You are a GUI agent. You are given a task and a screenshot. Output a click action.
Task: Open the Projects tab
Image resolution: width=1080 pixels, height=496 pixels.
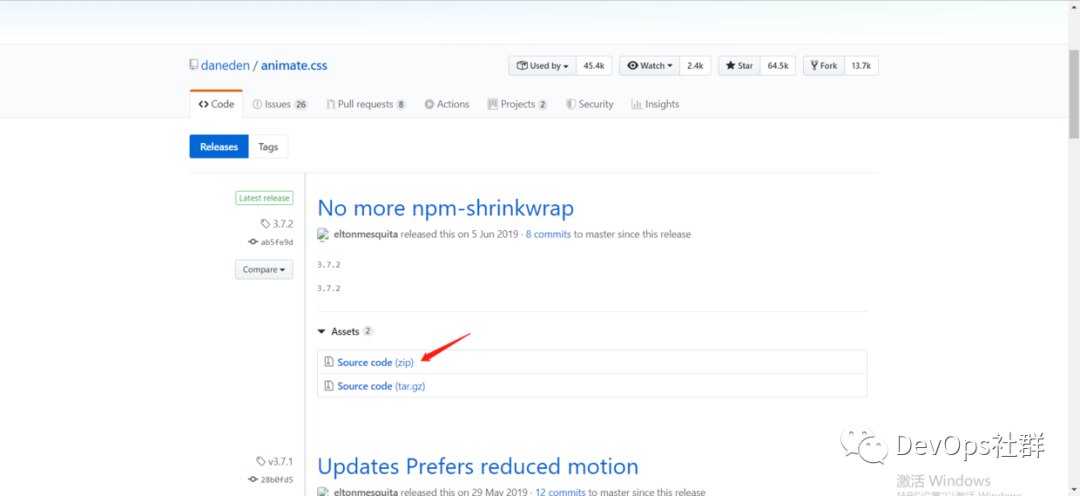517,104
